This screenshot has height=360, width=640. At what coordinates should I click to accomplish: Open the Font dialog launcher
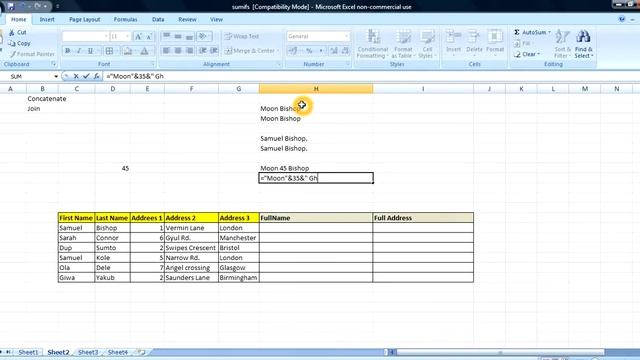pyautogui.click(x=153, y=64)
